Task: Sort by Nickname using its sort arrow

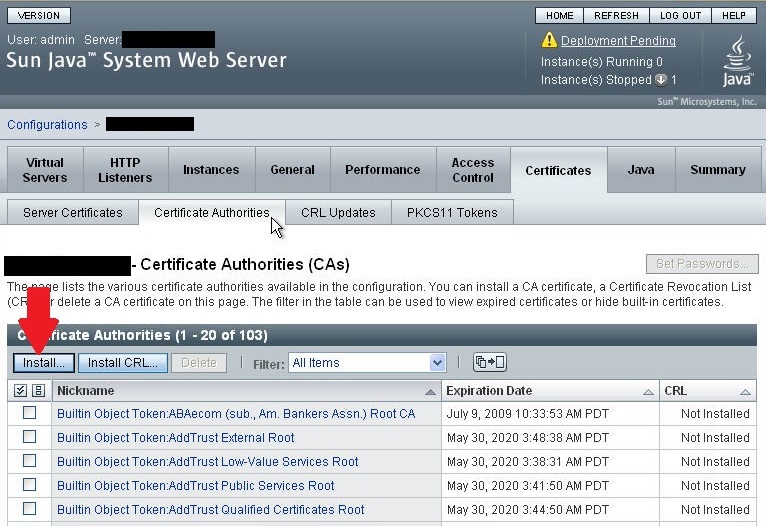Action: [431, 392]
